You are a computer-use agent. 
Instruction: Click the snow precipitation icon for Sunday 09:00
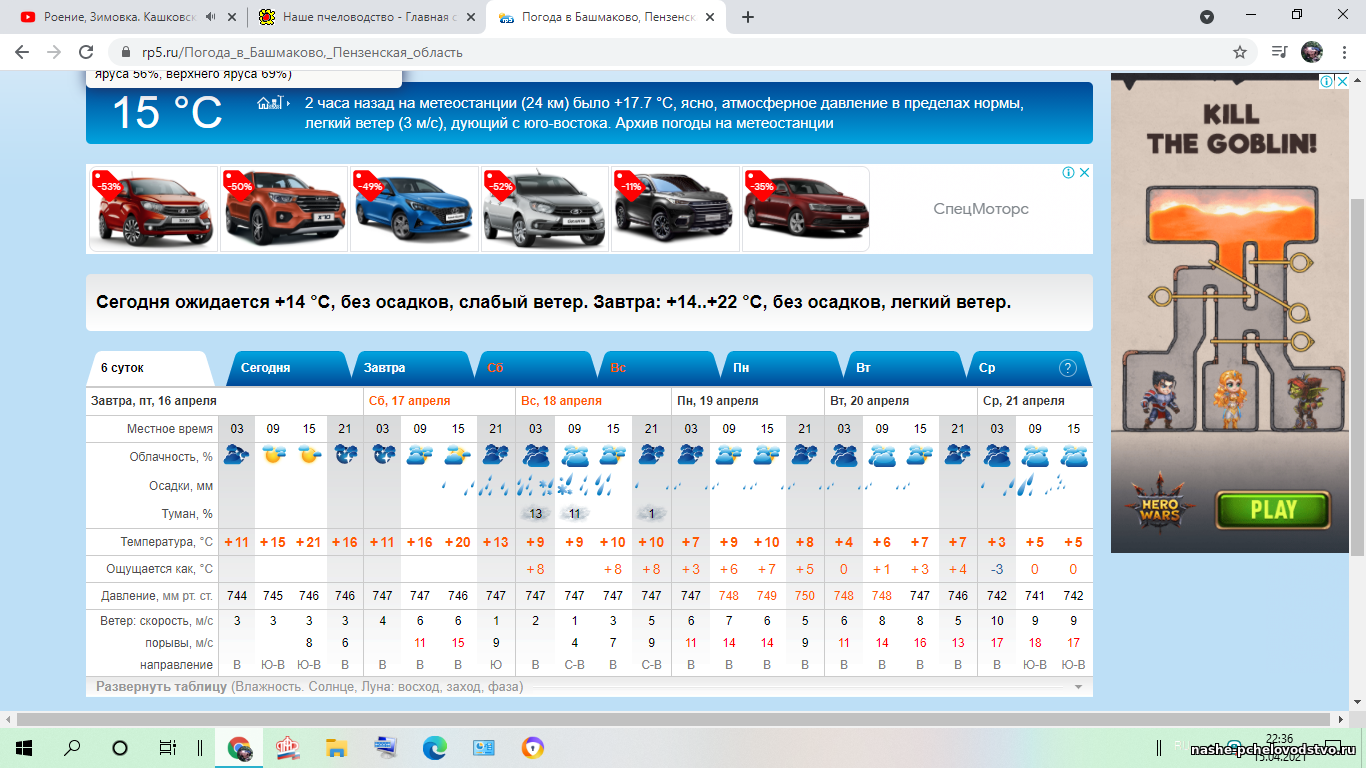[x=566, y=486]
